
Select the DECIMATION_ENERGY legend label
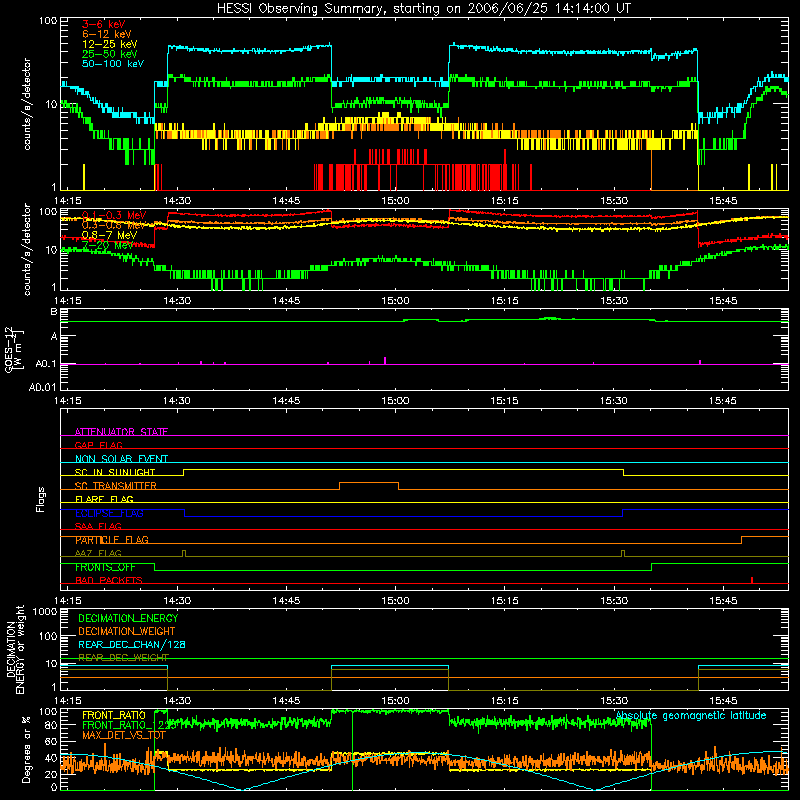[128, 618]
